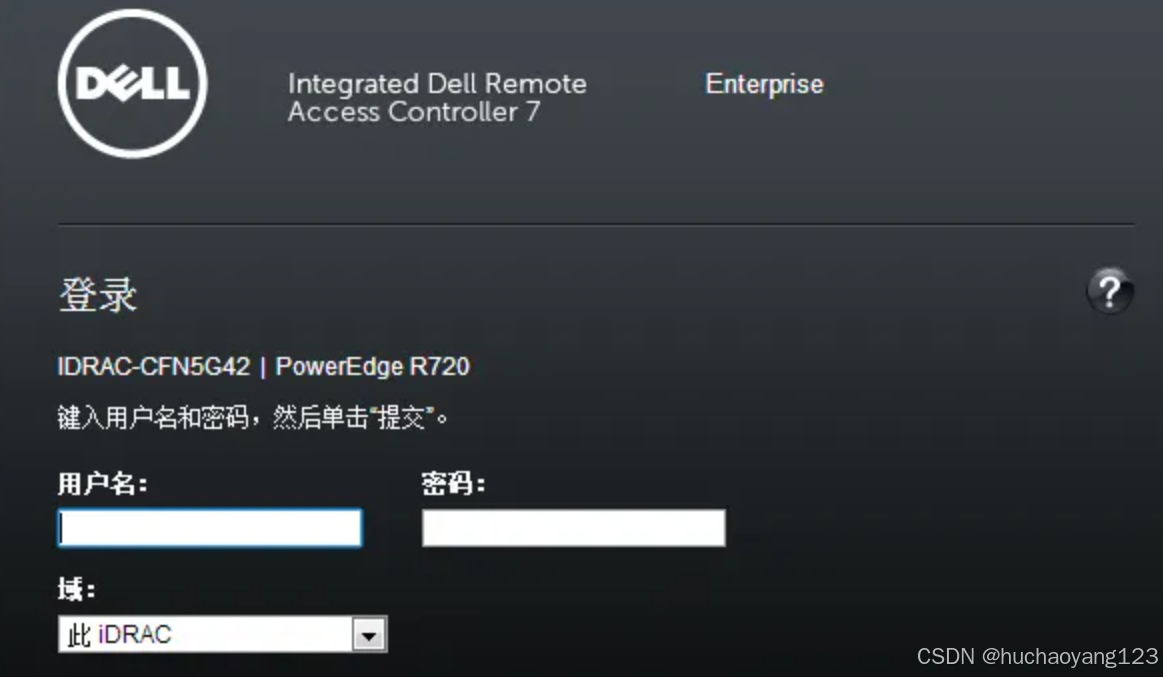This screenshot has height=677, width=1163.
Task: Click the 域: domain label
Action: pyautogui.click(x=76, y=590)
